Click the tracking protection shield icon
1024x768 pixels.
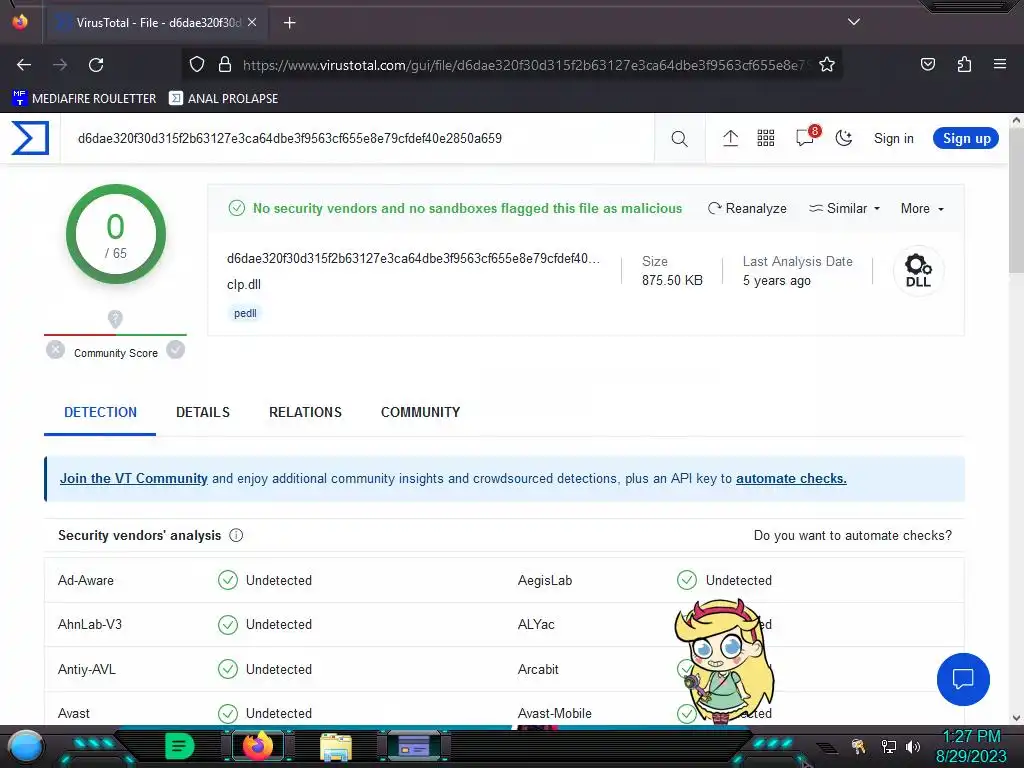[x=197, y=65]
